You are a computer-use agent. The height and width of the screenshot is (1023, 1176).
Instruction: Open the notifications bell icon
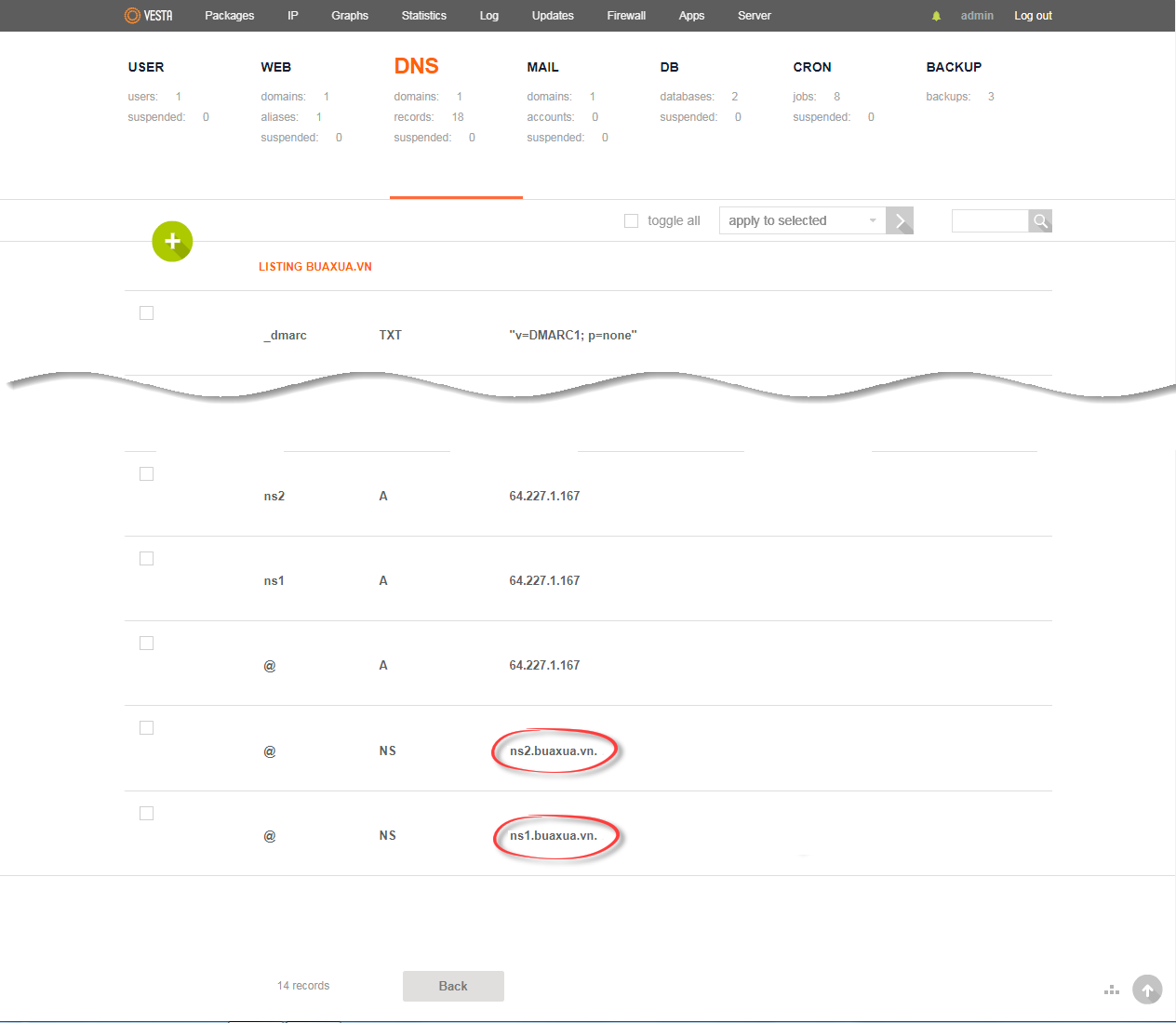936,16
